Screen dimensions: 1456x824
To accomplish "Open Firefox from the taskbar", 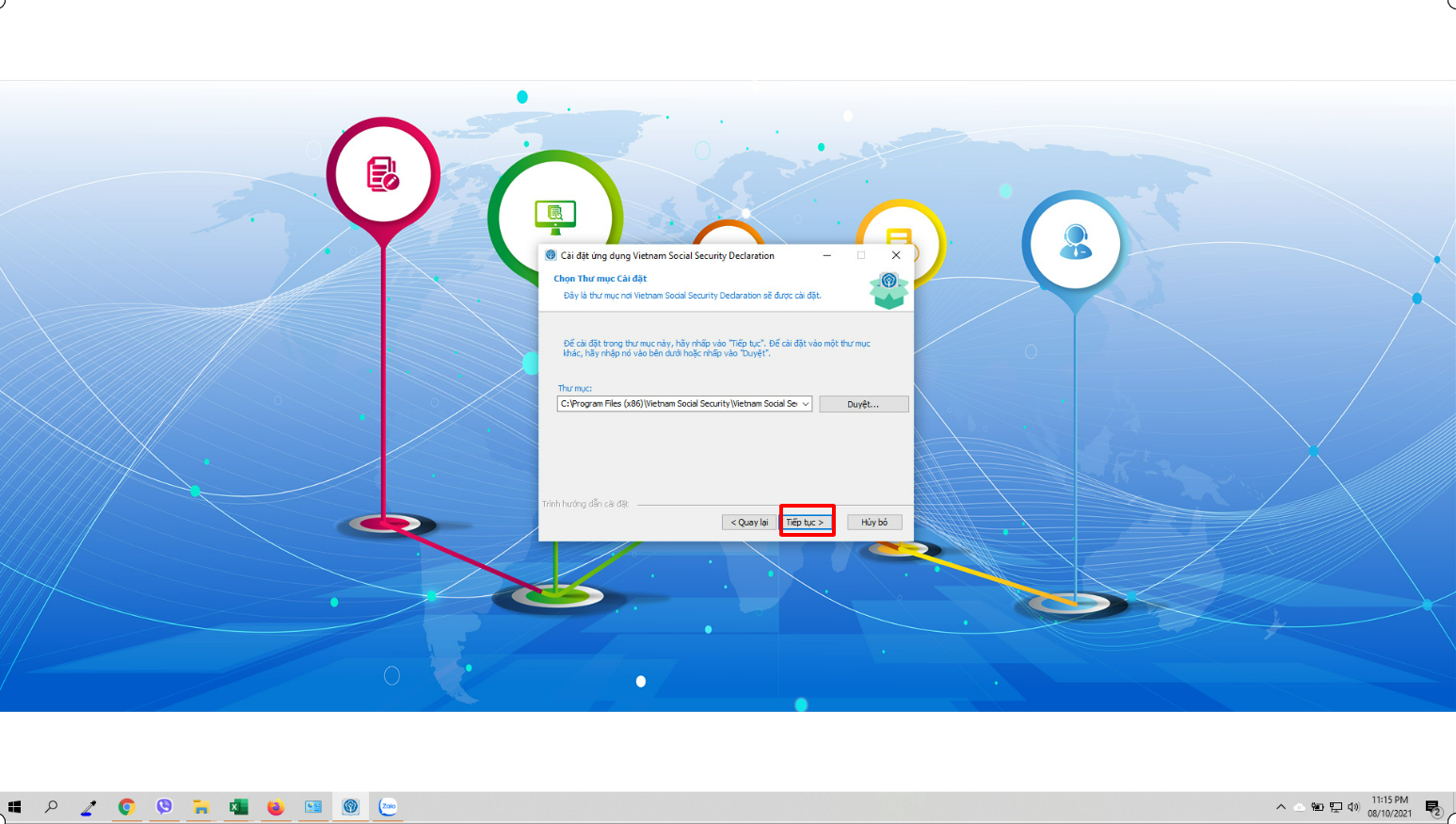I will [x=276, y=807].
